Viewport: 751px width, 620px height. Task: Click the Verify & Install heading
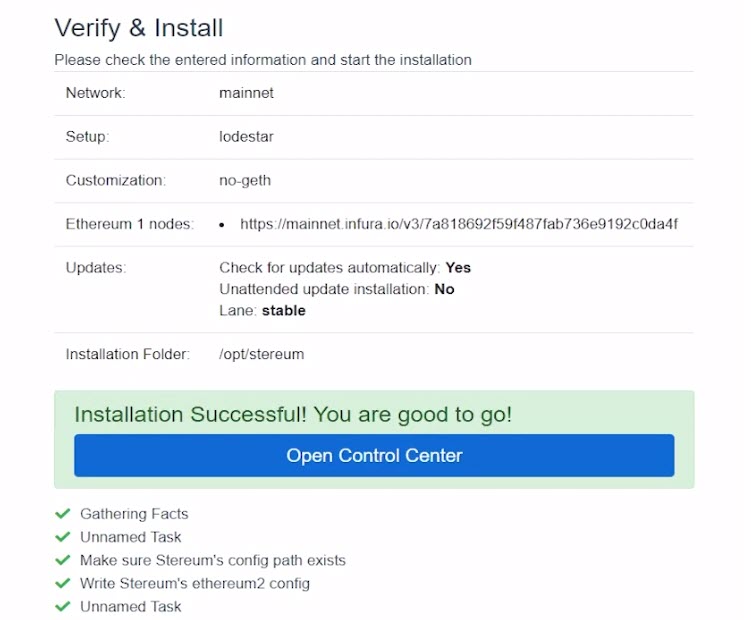(x=139, y=28)
